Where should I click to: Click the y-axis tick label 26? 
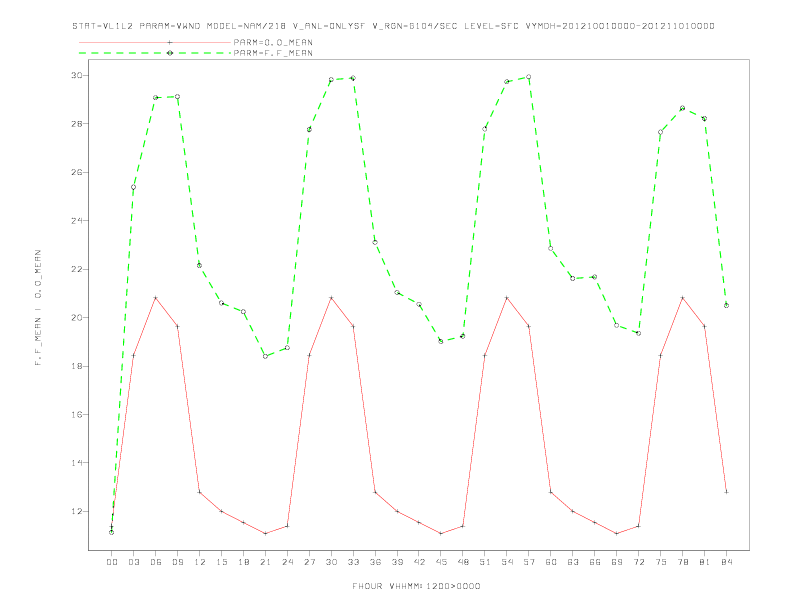click(x=77, y=172)
